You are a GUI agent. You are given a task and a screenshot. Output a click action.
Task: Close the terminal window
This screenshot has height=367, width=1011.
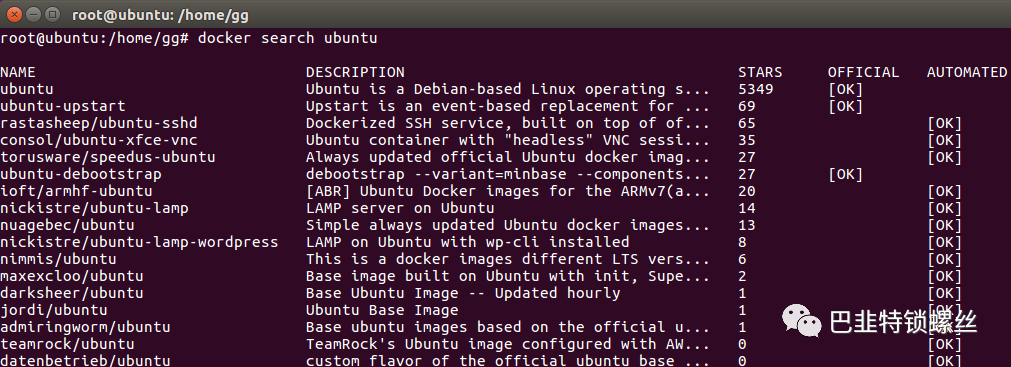14,13
